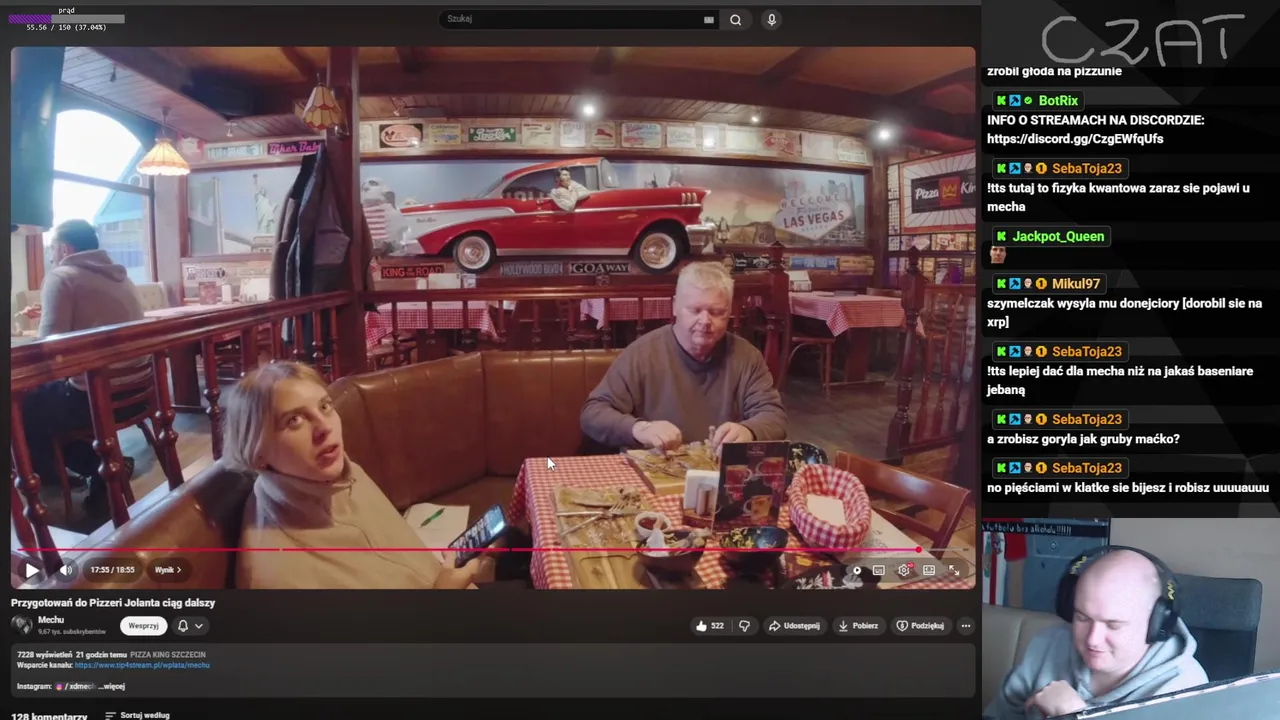Expand description with ...więcej
This screenshot has height=720, width=1280.
tap(112, 686)
